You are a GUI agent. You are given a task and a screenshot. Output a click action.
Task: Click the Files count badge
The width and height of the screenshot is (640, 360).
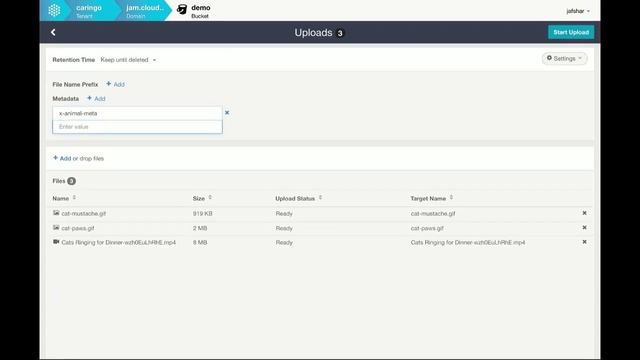(71, 181)
